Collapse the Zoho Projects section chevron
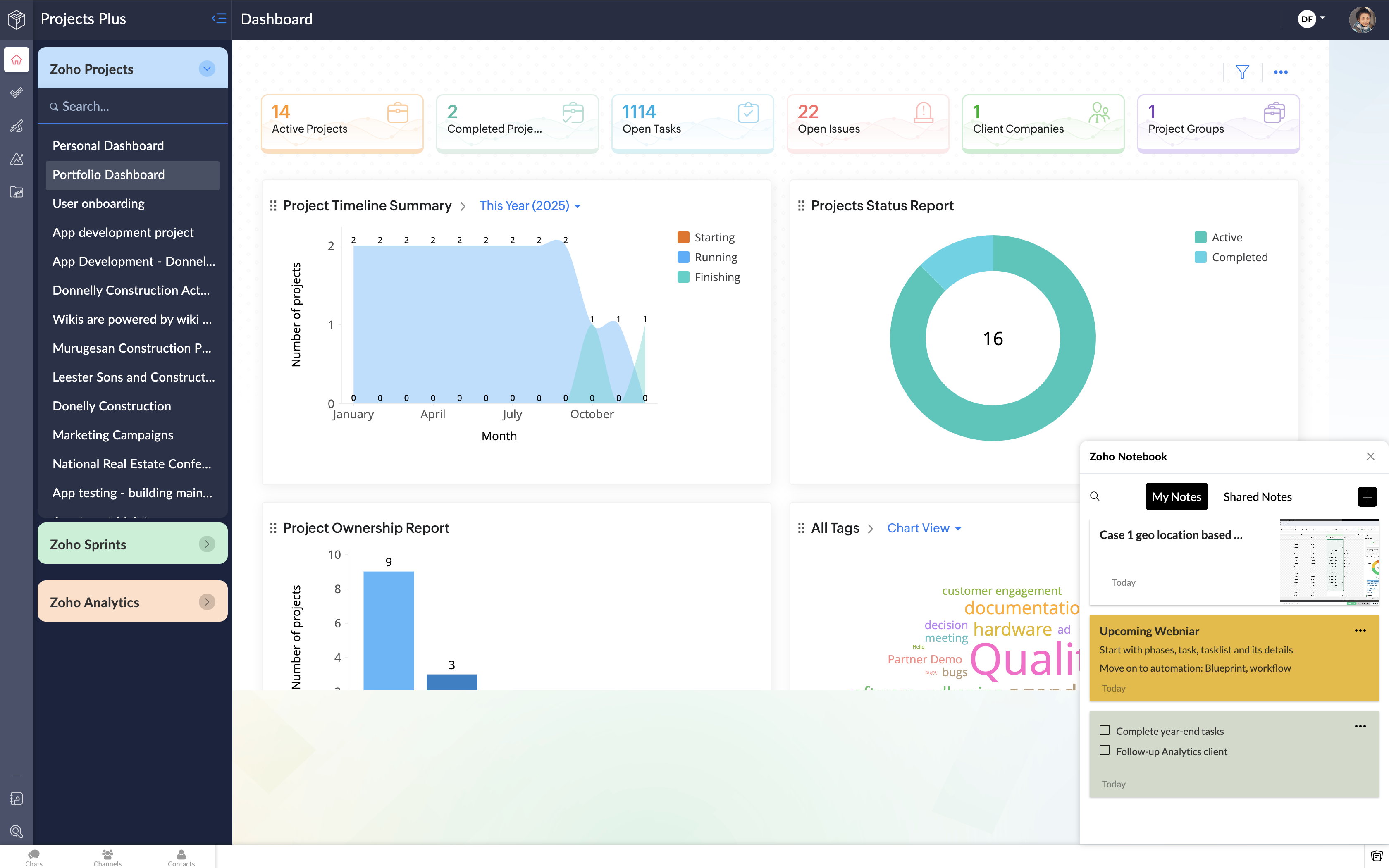1389x868 pixels. pos(207,69)
